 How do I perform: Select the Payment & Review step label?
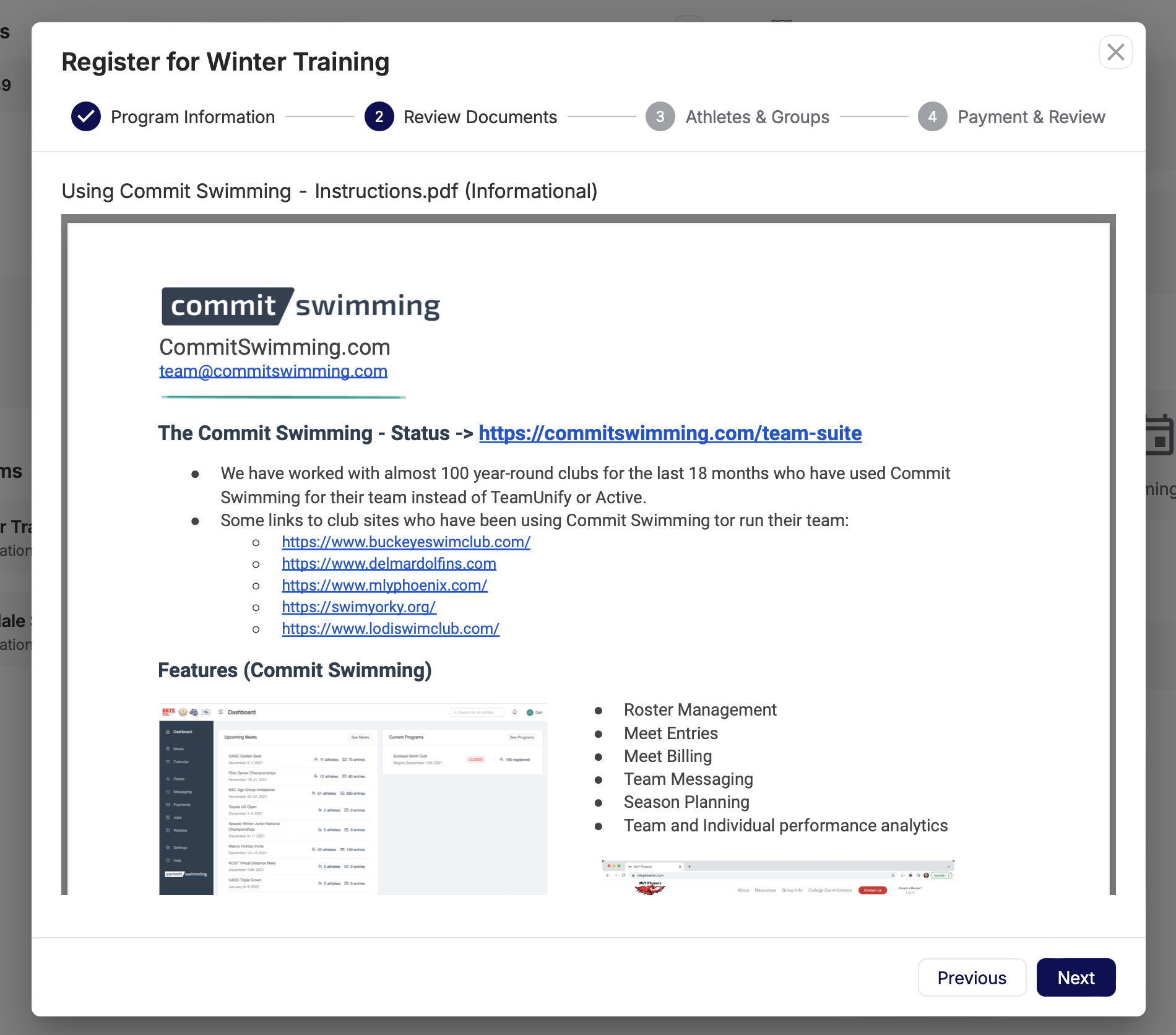click(1032, 117)
